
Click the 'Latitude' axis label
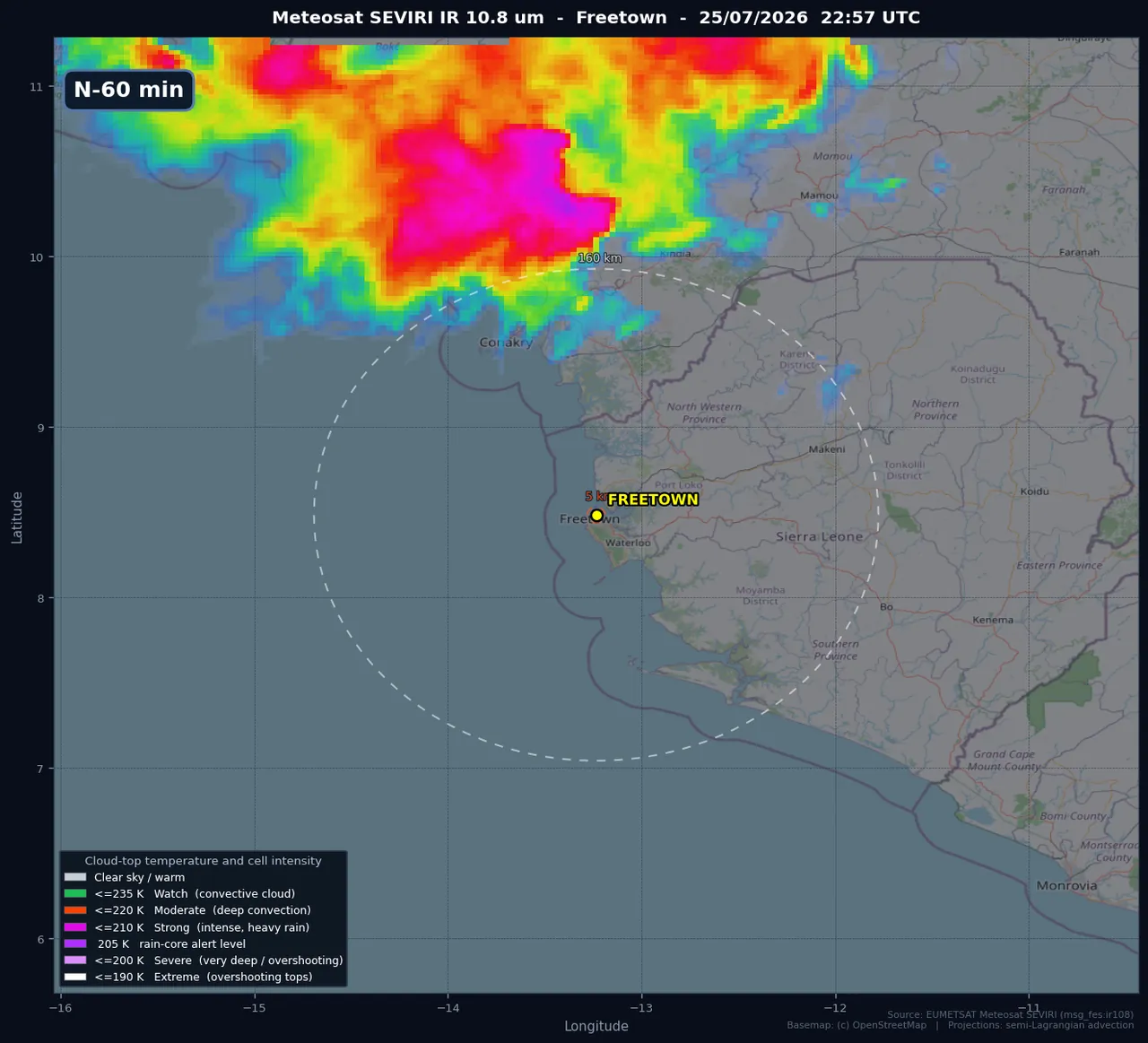(x=17, y=517)
